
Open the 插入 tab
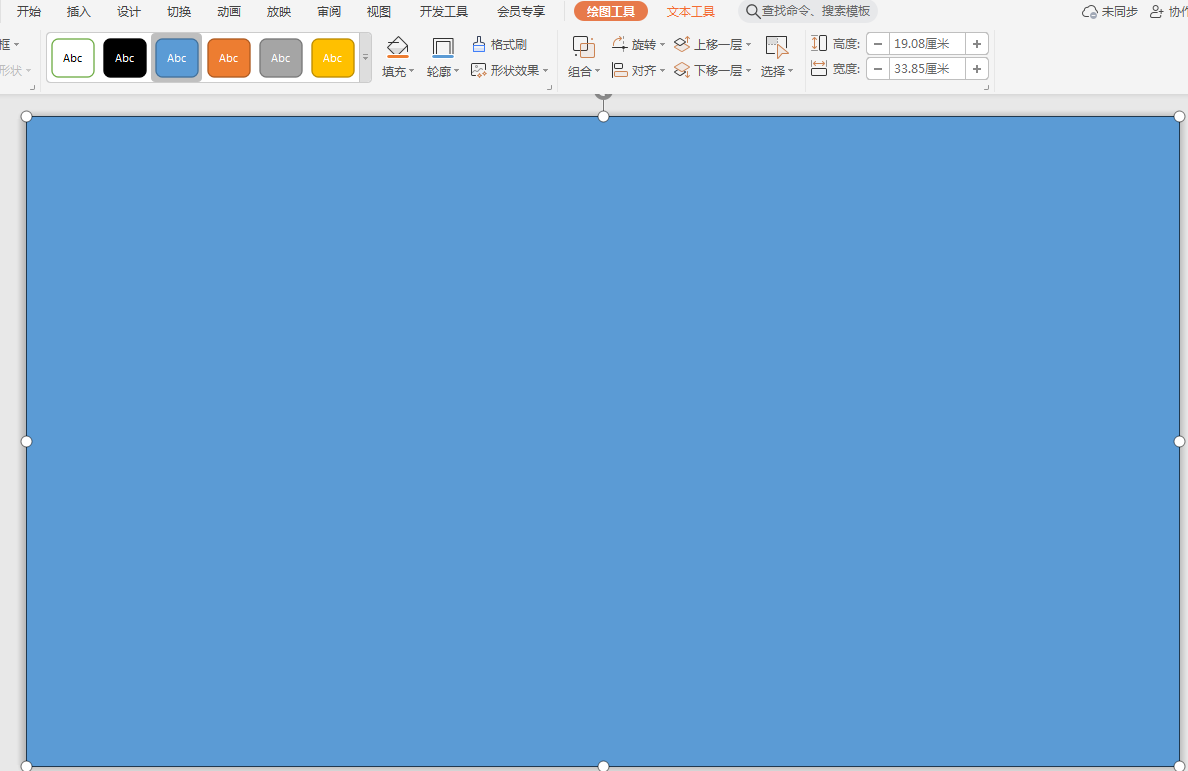point(79,11)
